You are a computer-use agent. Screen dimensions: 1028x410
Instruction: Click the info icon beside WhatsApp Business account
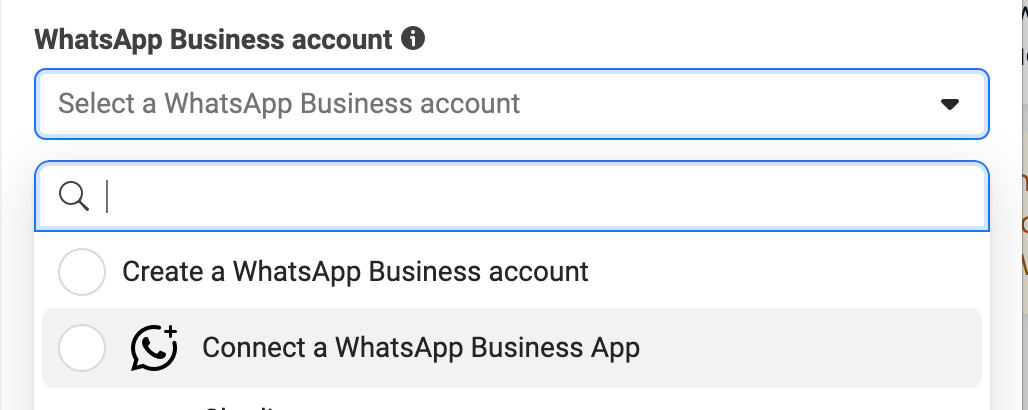tap(412, 39)
